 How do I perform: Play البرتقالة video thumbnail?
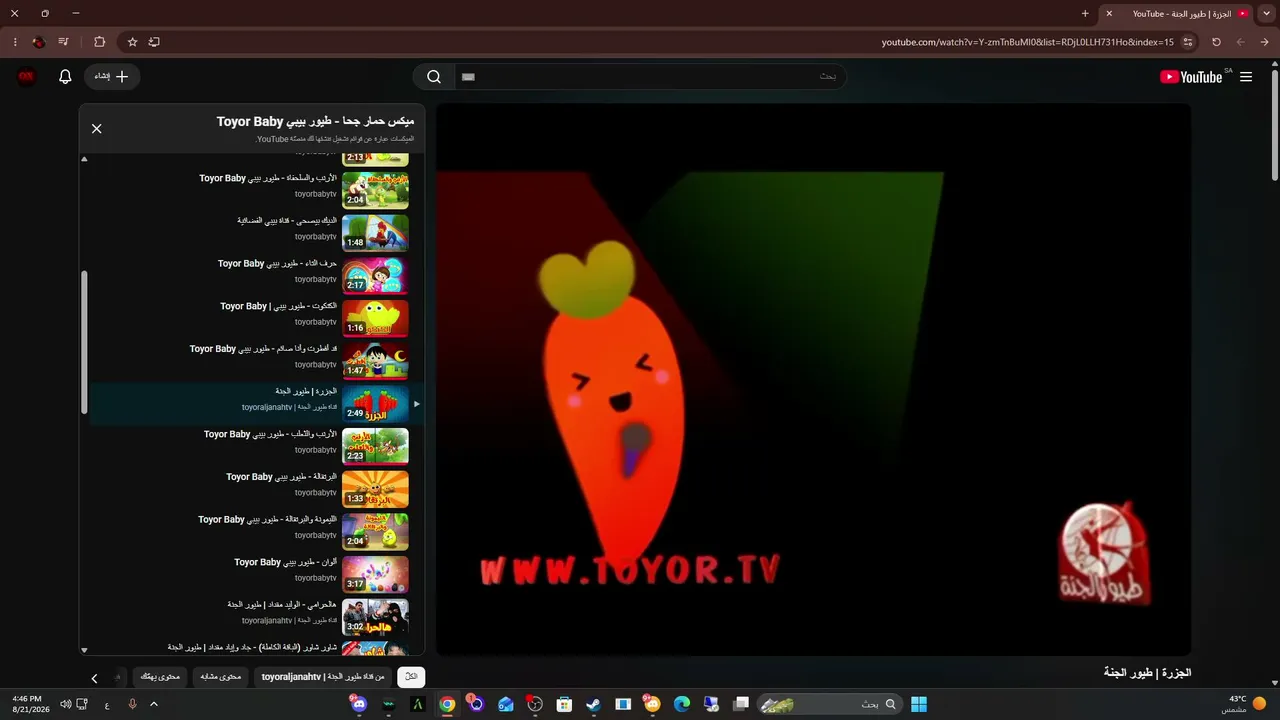click(375, 489)
